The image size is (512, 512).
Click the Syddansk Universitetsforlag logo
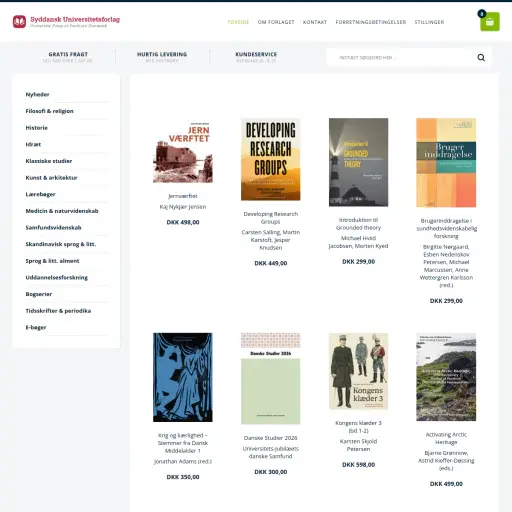(66, 21)
